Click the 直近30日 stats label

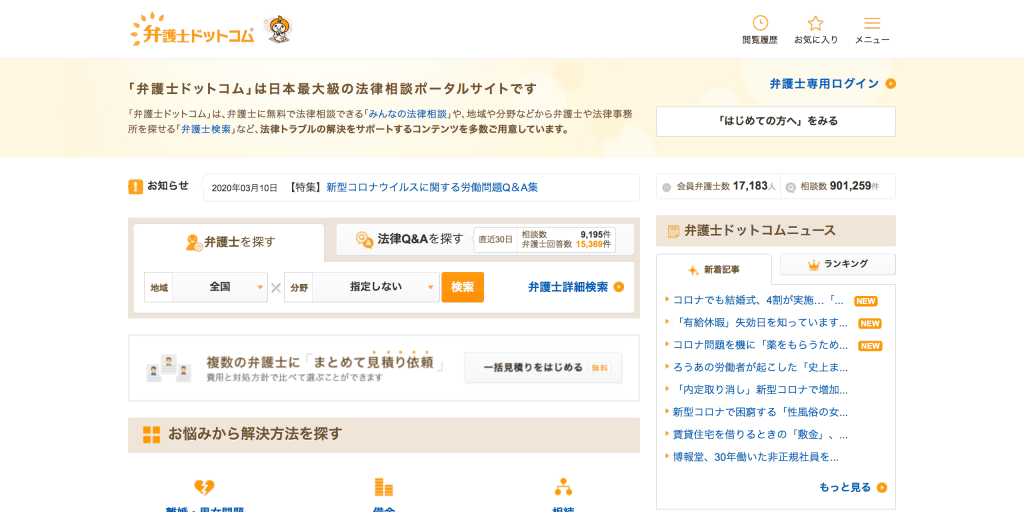click(x=496, y=240)
